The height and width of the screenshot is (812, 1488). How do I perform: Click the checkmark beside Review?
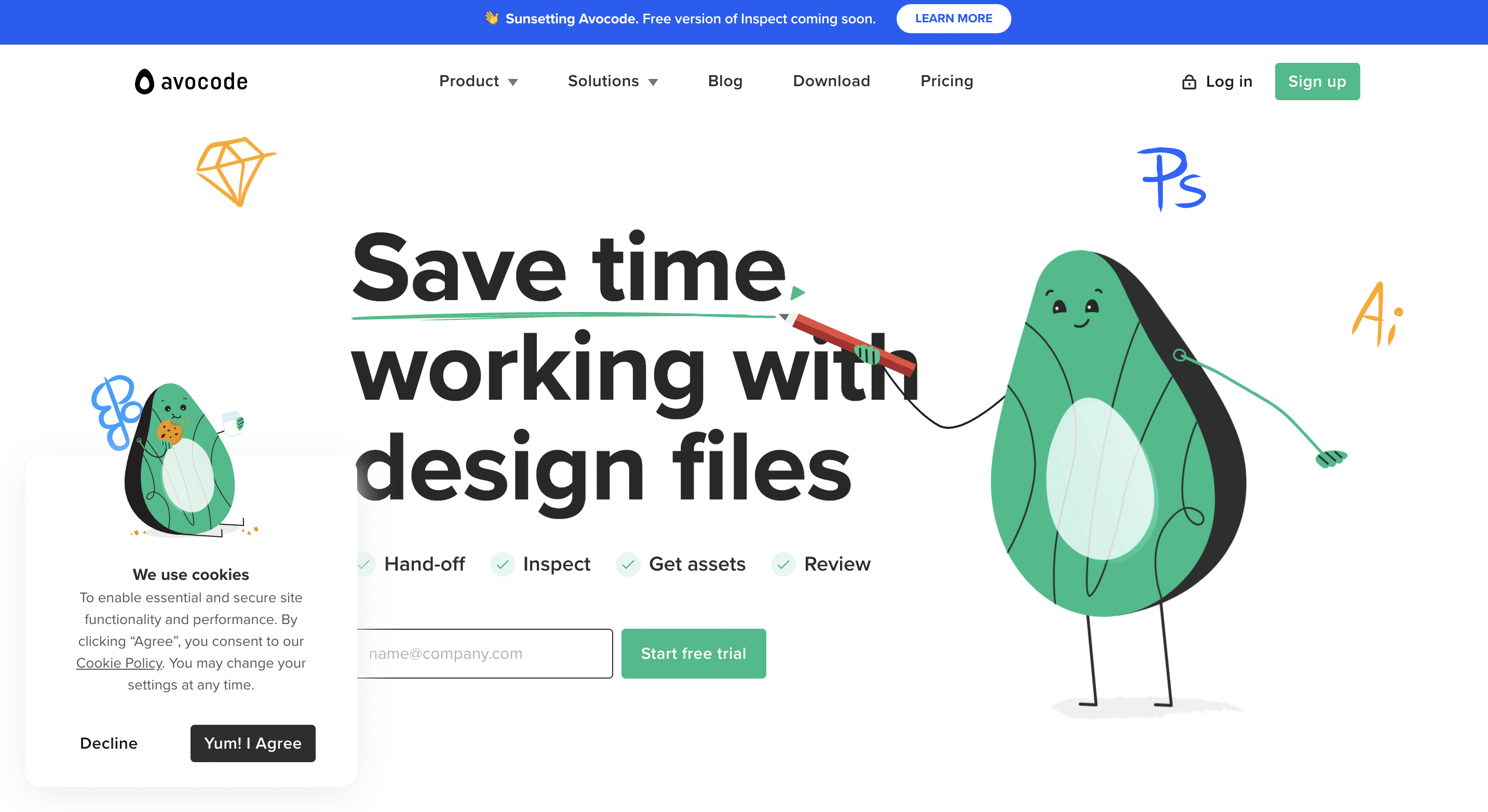click(x=783, y=564)
